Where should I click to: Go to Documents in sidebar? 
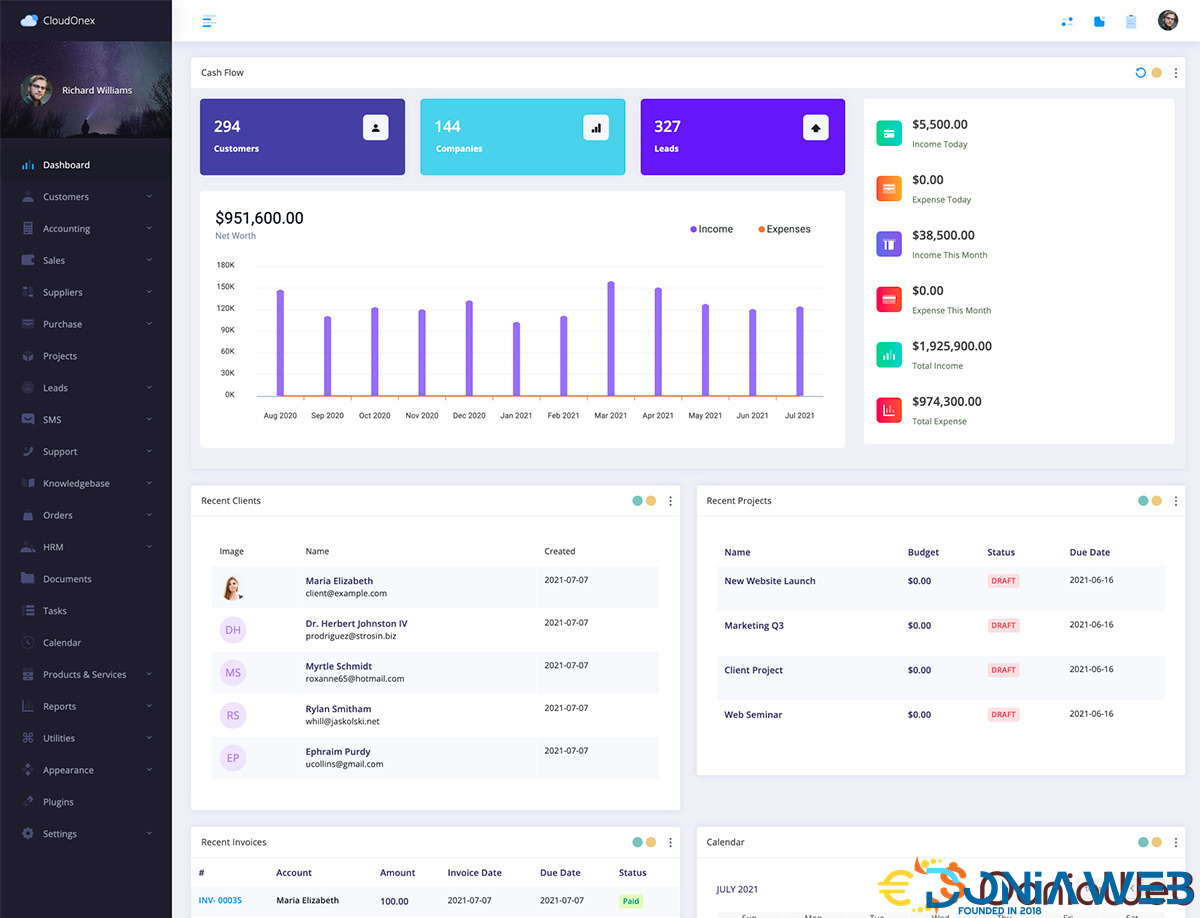[x=67, y=579]
